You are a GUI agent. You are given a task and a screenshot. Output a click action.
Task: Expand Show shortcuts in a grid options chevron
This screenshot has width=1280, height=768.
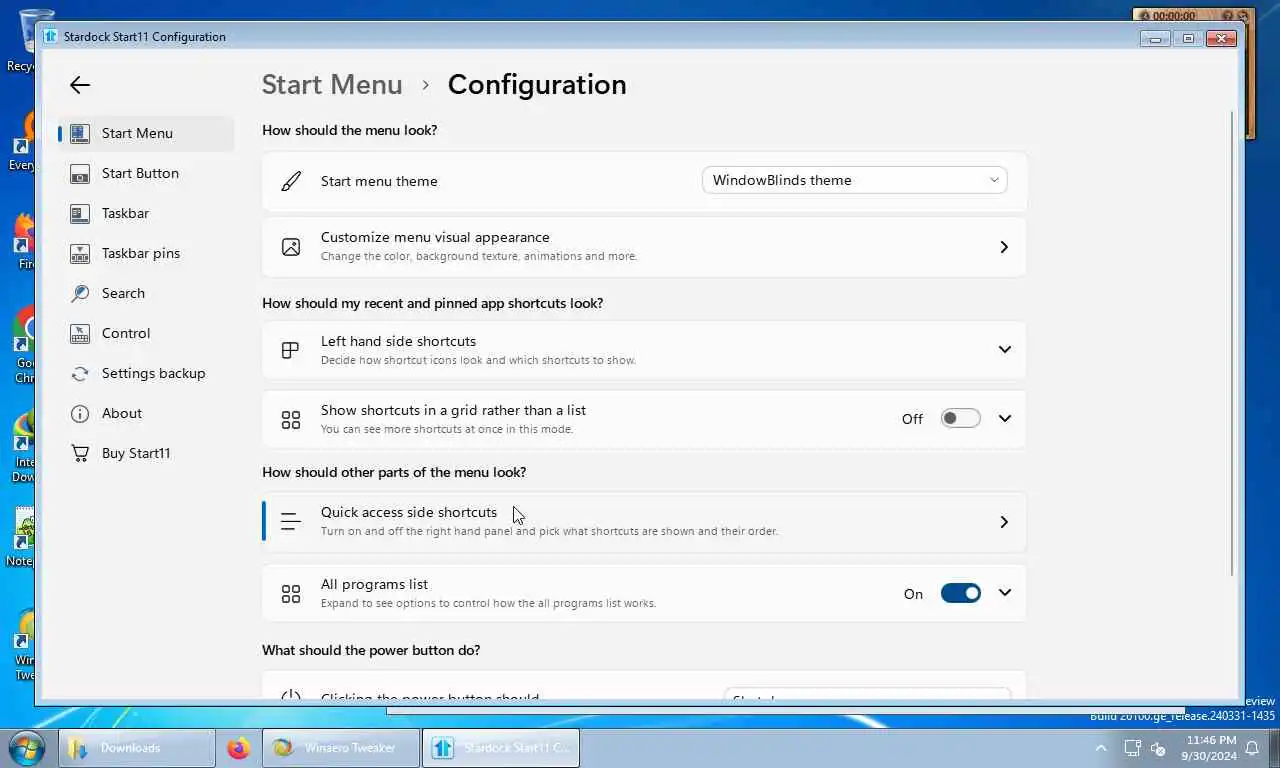1005,418
